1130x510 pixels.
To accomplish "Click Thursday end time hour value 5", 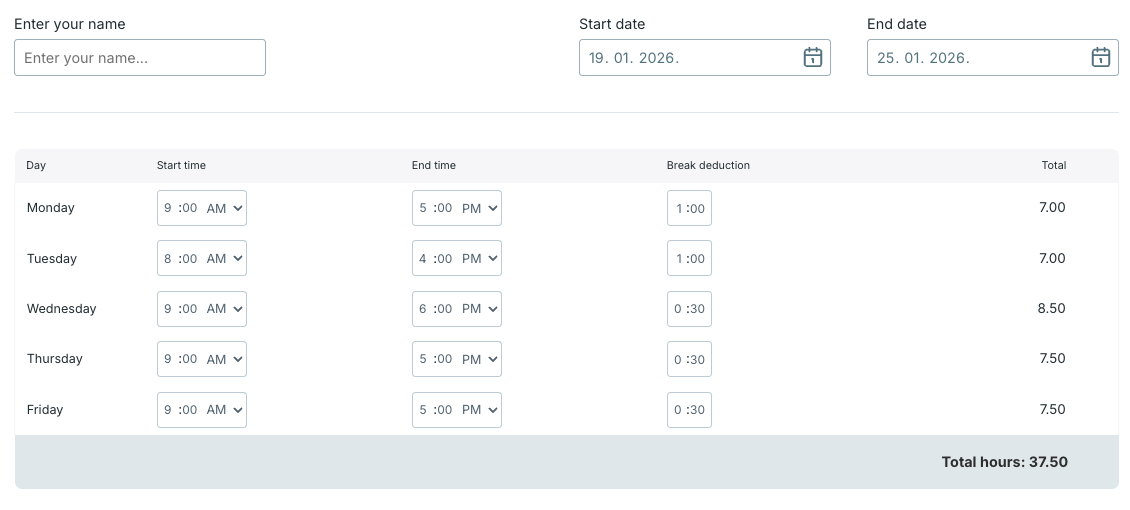I will [423, 359].
